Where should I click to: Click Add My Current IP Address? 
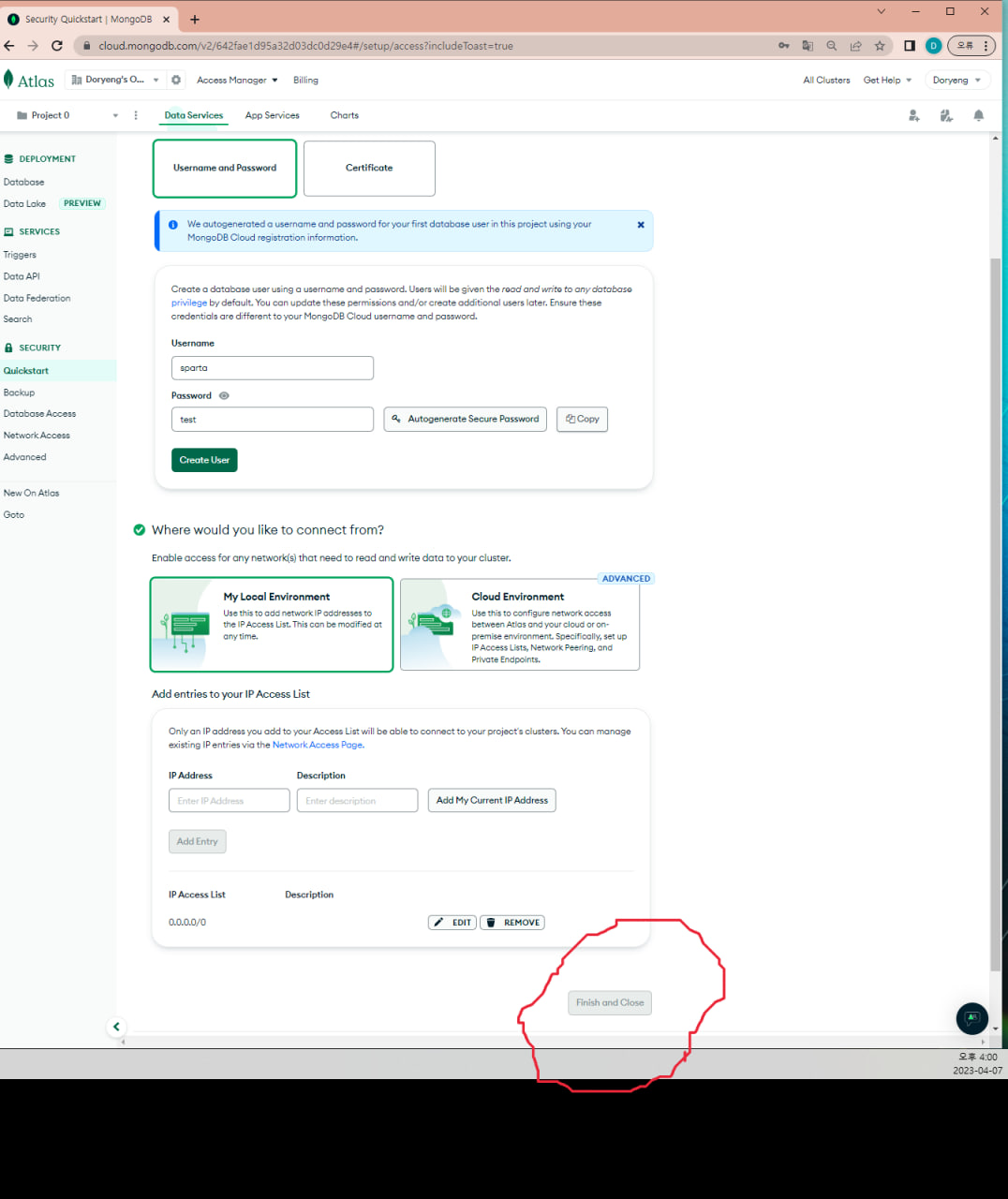click(492, 800)
